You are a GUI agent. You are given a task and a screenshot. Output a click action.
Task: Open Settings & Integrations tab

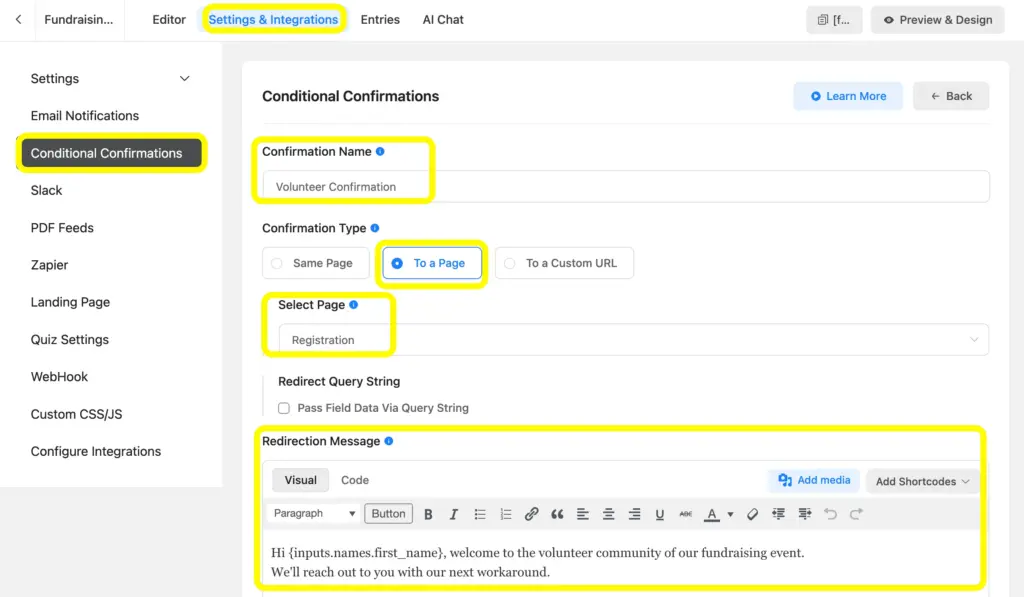pyautogui.click(x=273, y=20)
